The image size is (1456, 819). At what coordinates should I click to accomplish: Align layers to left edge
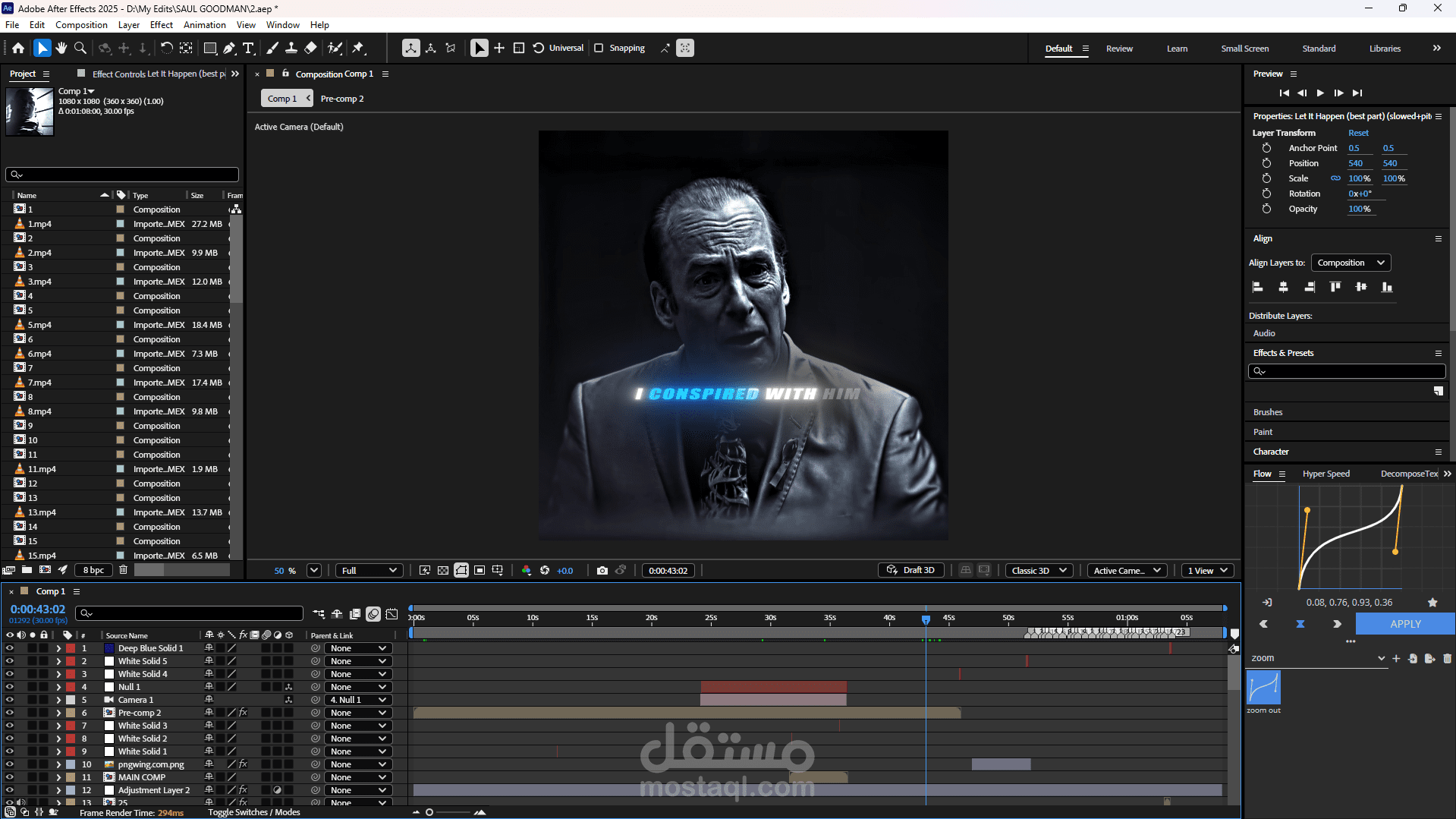tap(1257, 287)
